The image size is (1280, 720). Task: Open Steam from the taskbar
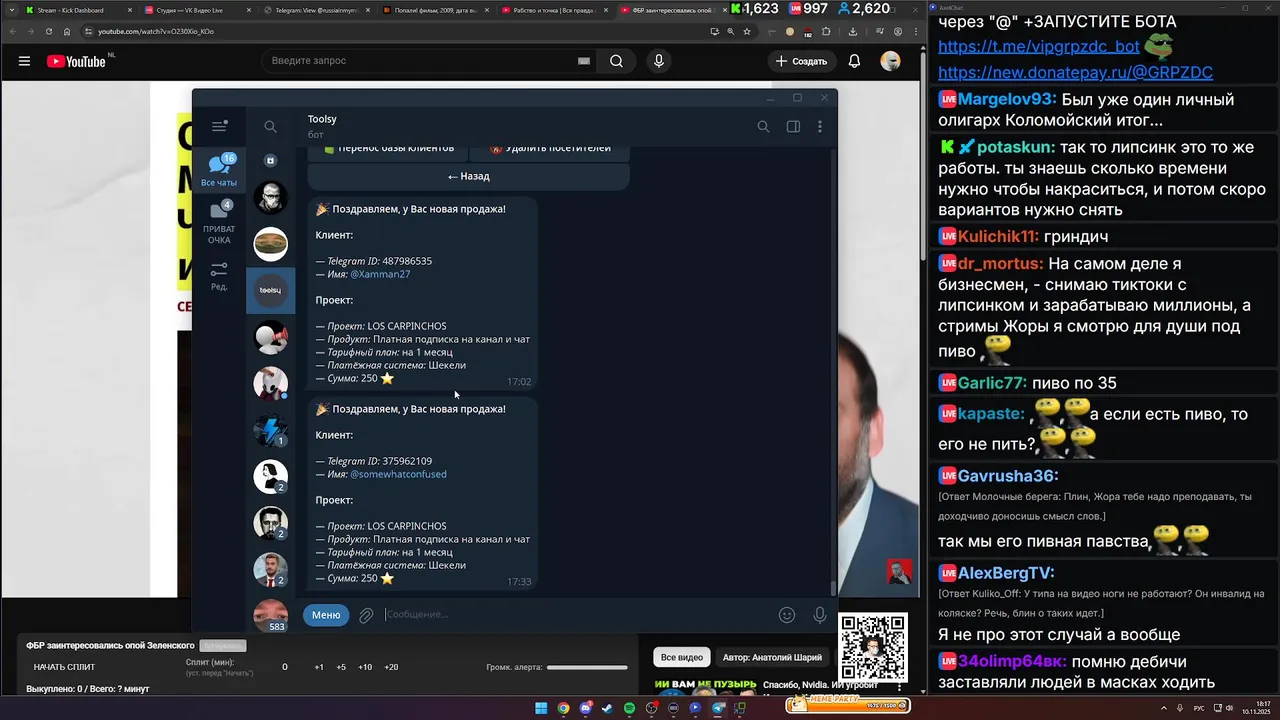click(x=607, y=708)
